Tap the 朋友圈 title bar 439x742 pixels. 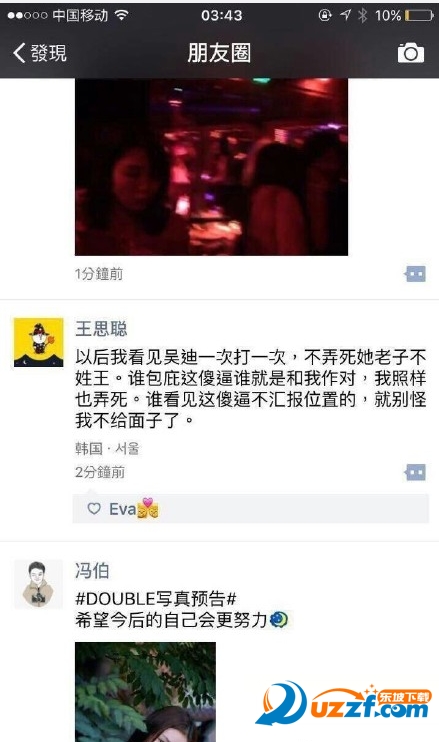coord(219,53)
